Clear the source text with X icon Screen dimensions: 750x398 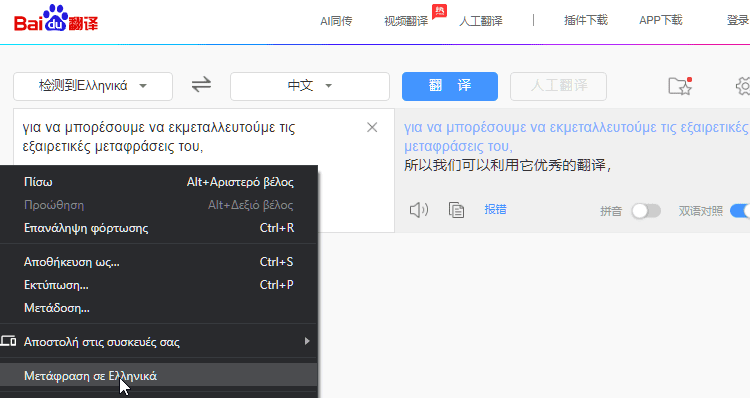point(372,127)
